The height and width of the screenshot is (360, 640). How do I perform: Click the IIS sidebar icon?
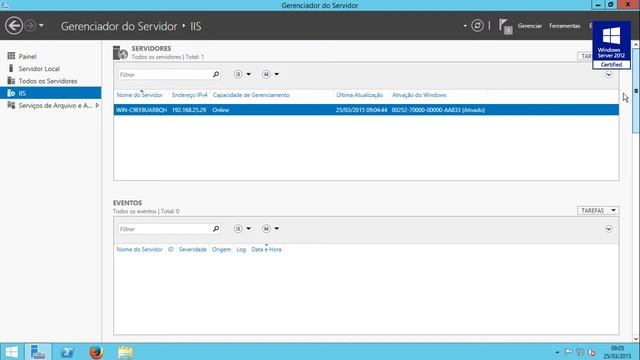tap(11, 93)
